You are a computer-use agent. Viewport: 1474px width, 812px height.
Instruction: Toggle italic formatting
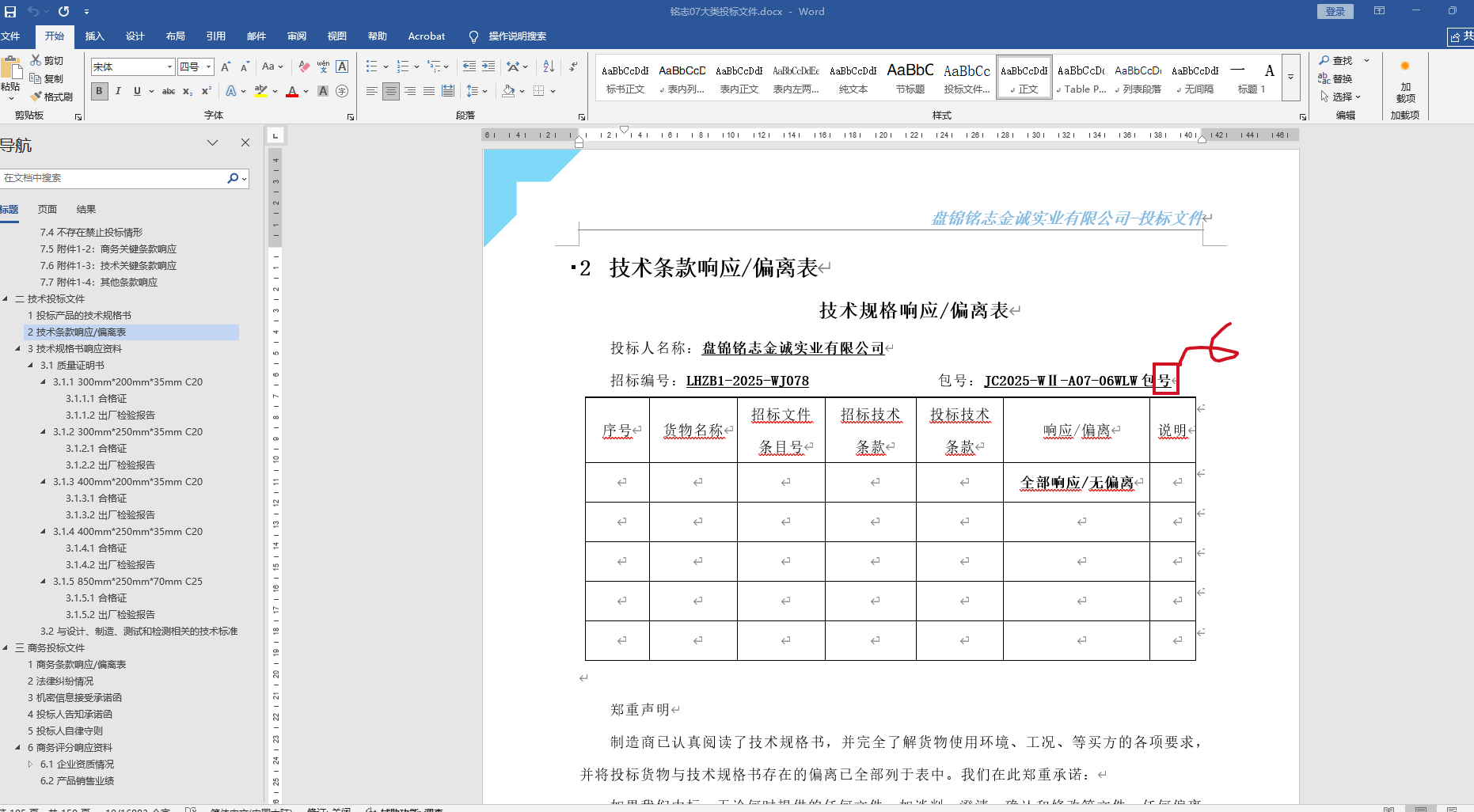coord(118,91)
